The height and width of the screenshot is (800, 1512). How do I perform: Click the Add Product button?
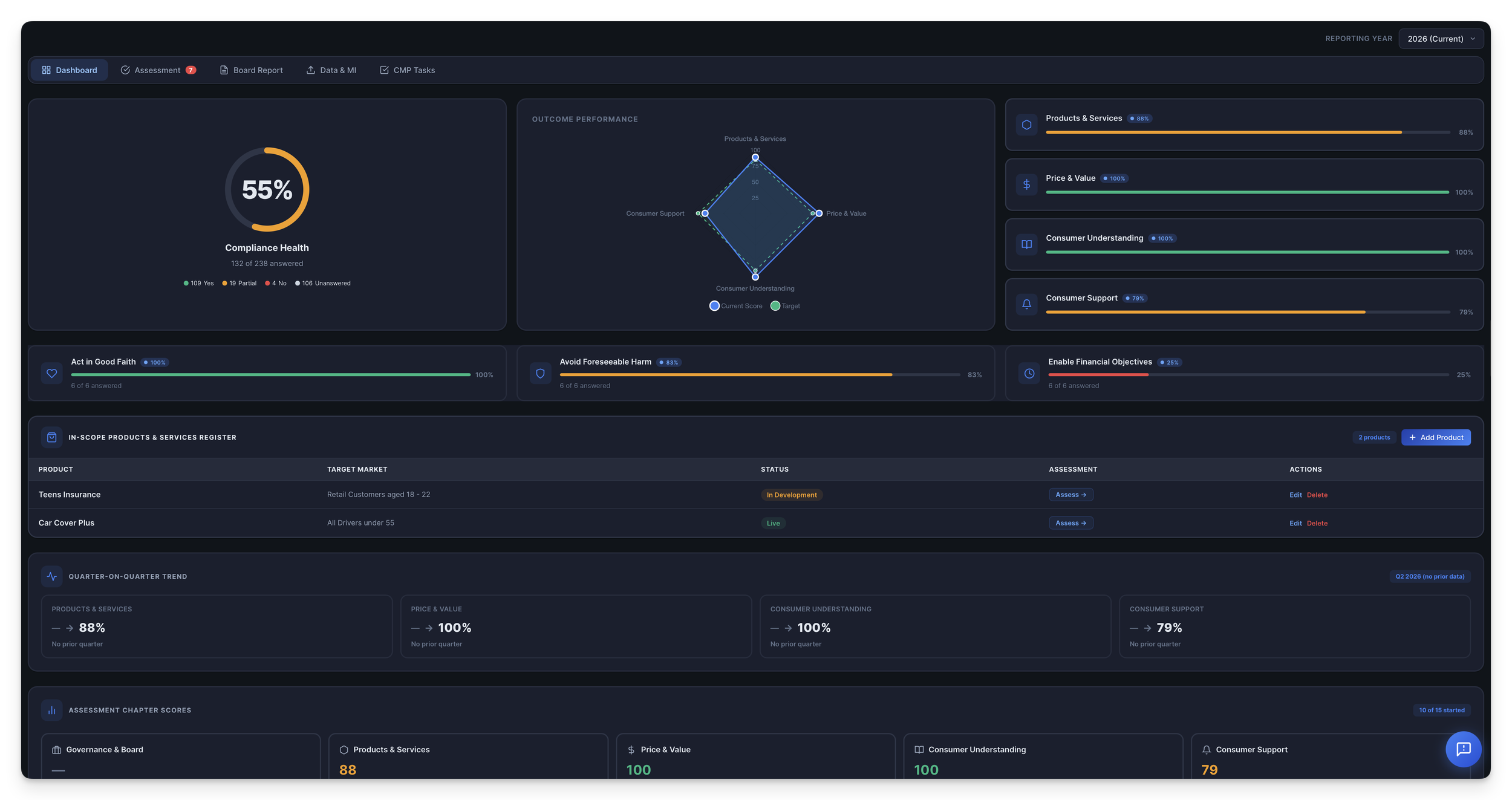(1435, 437)
